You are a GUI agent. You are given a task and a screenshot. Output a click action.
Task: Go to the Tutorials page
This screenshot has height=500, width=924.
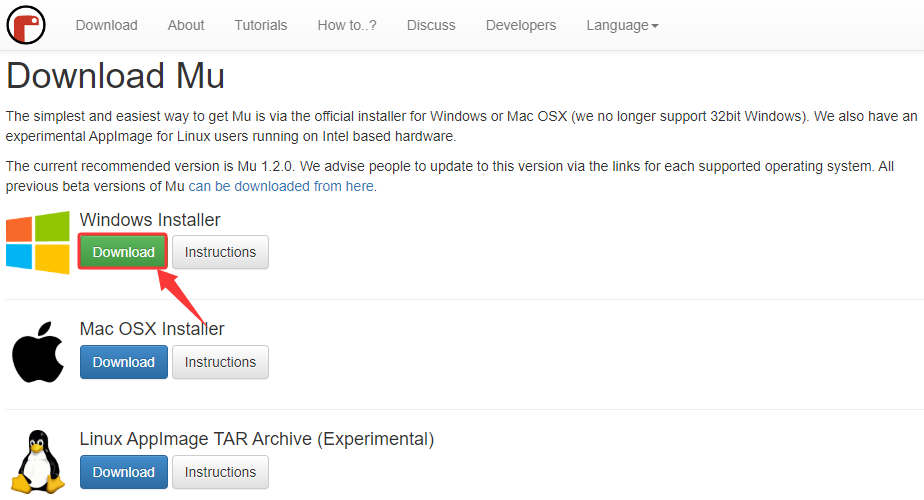coord(261,25)
